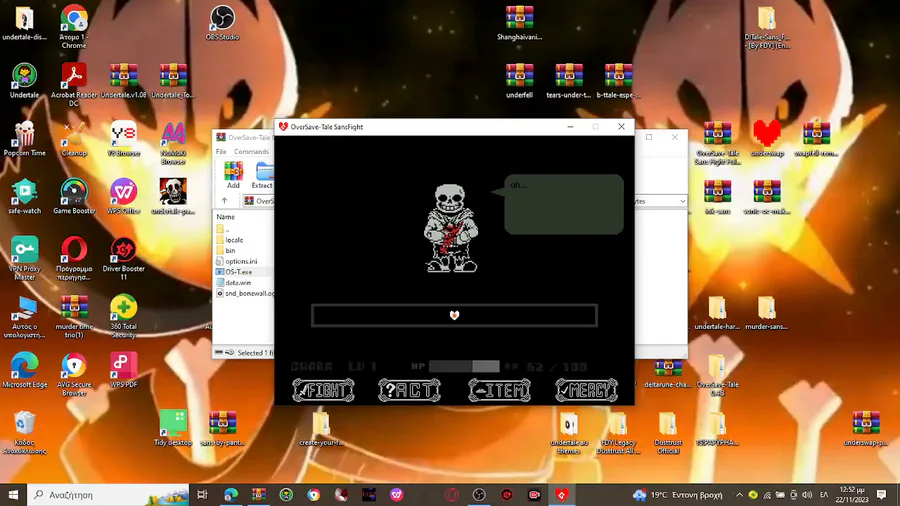Open Acrobat Reader DC desktop shortcut

click(x=73, y=84)
